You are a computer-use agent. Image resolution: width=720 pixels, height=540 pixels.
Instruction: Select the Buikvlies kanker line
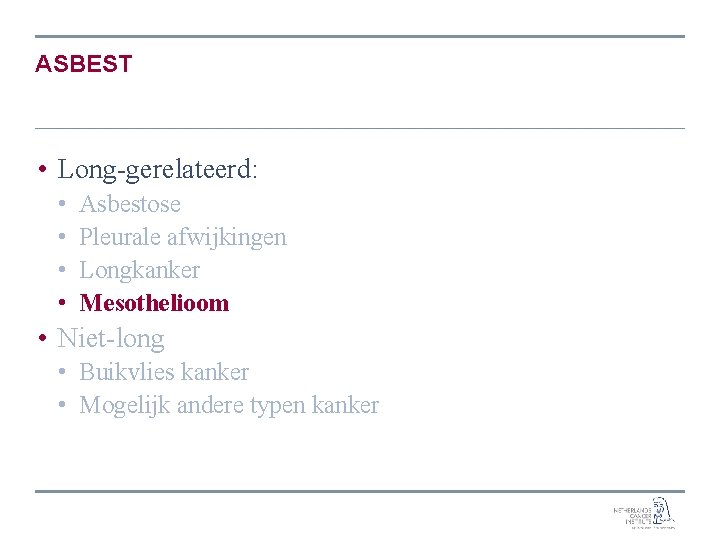[x=164, y=372]
